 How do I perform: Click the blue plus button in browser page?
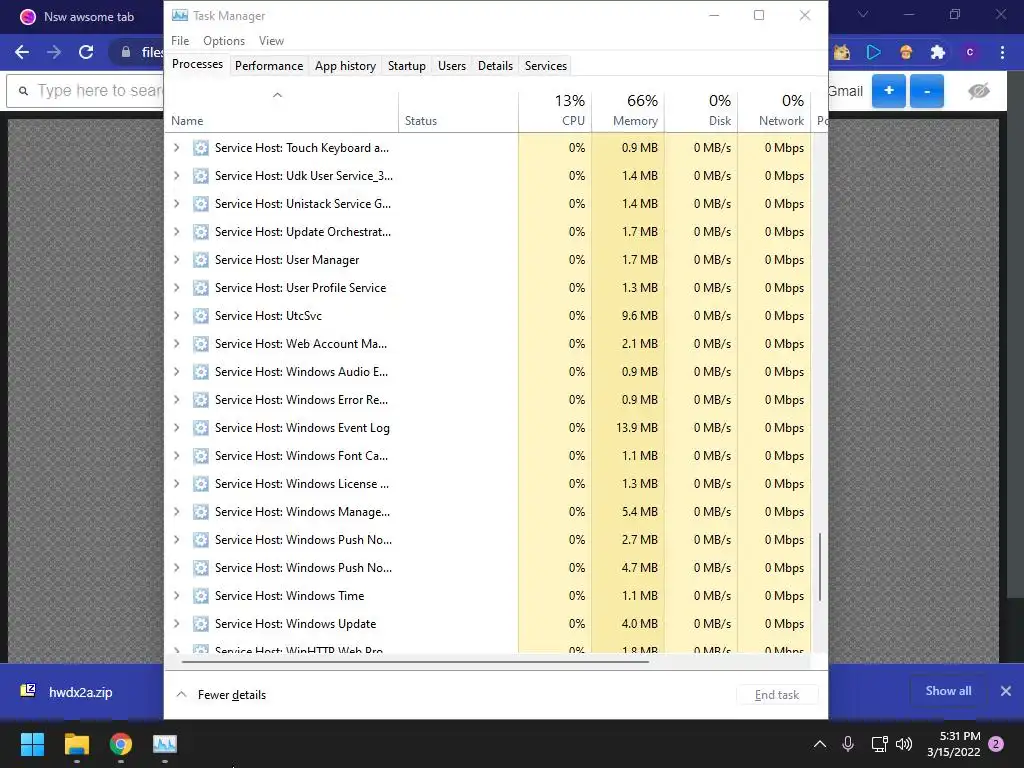point(889,91)
